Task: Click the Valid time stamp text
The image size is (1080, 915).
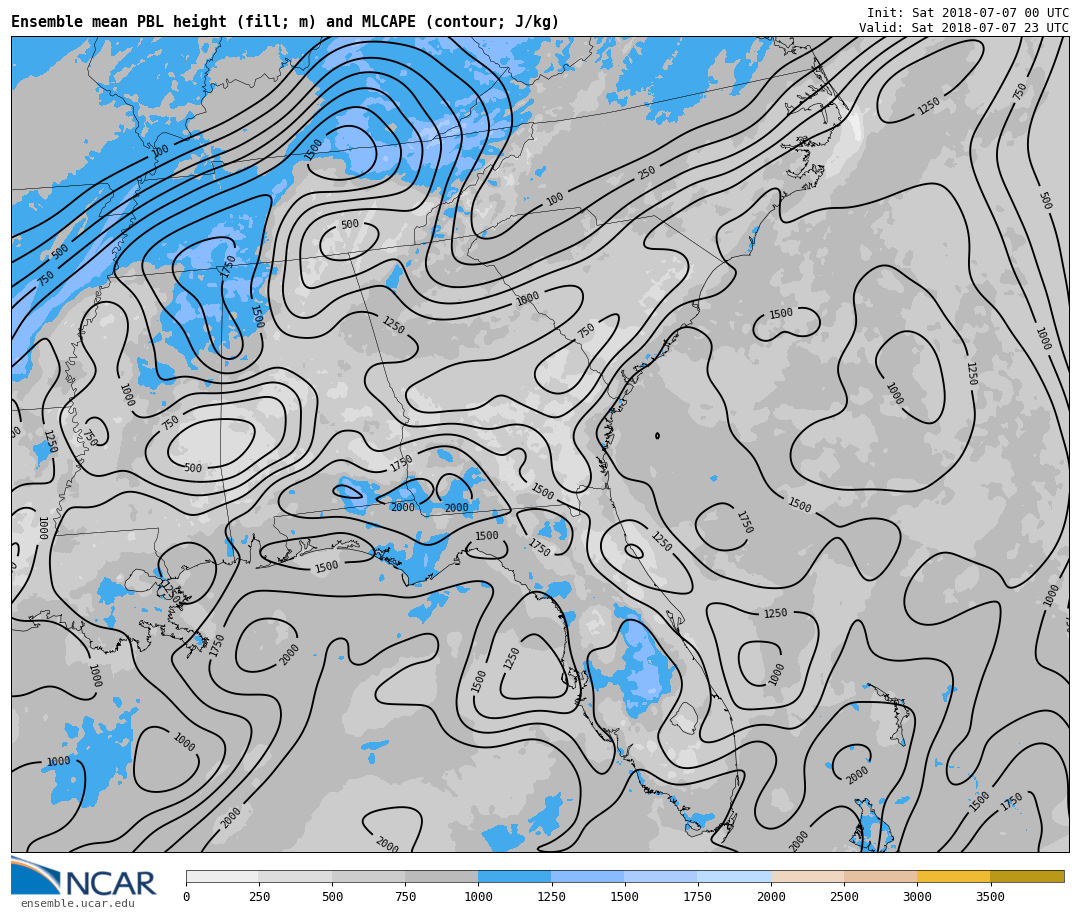Action: tap(963, 28)
